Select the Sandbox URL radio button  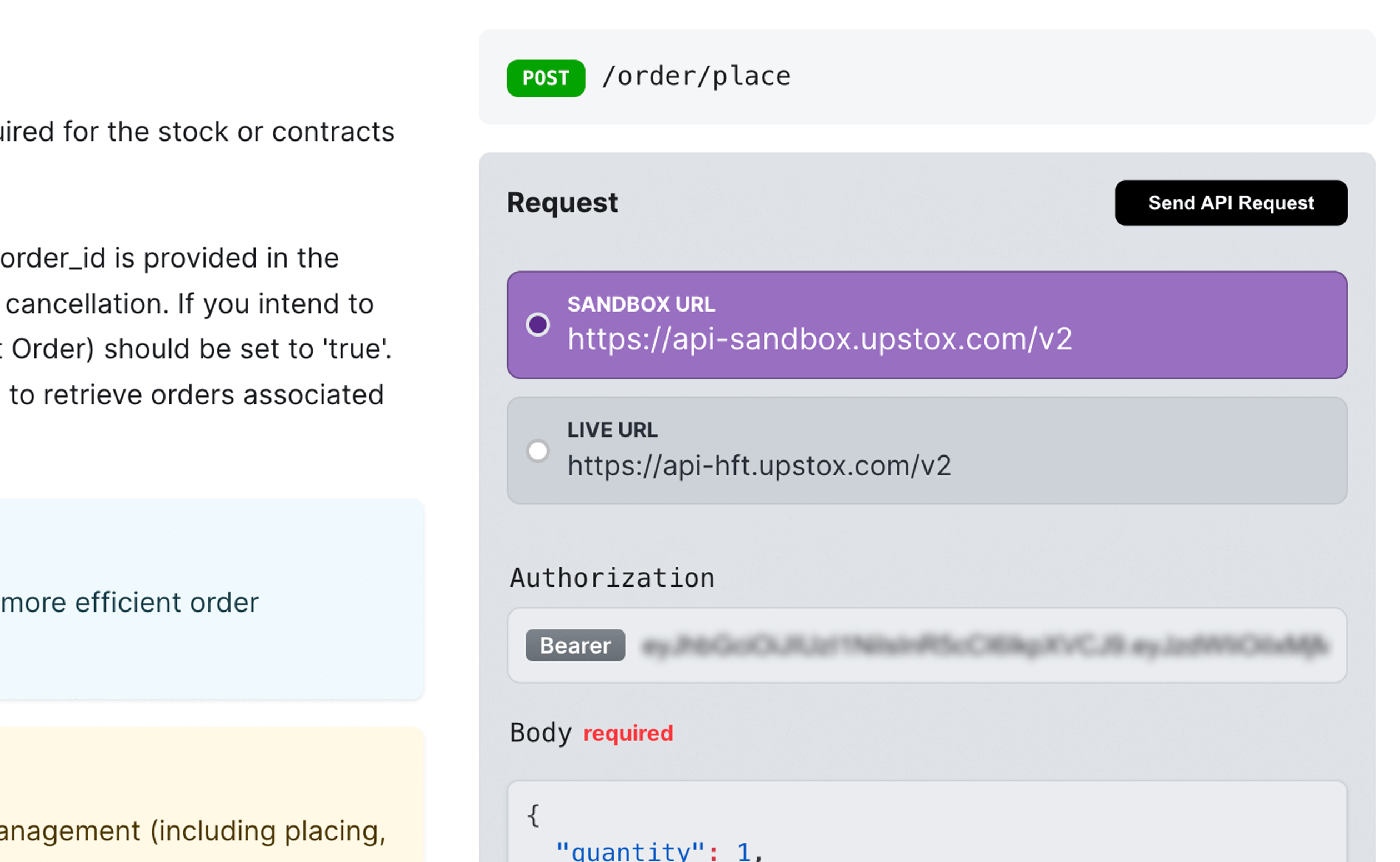pos(537,325)
